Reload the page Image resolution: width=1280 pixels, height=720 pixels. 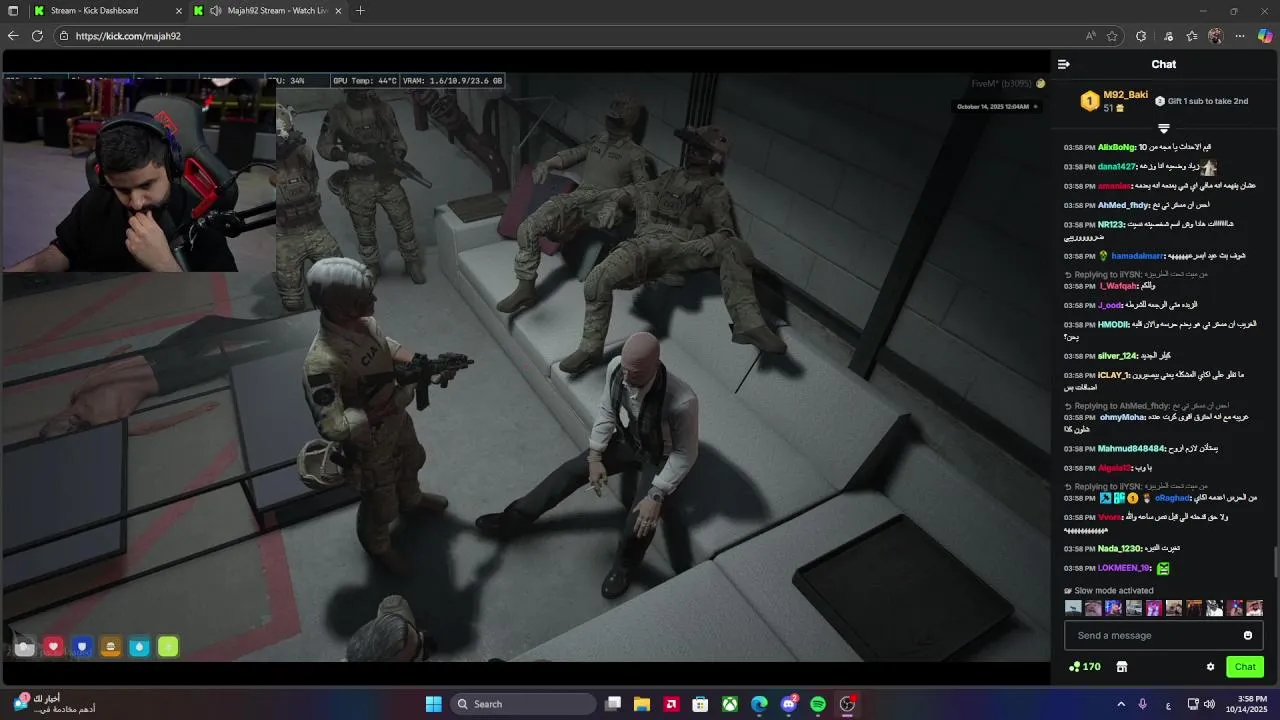(37, 36)
